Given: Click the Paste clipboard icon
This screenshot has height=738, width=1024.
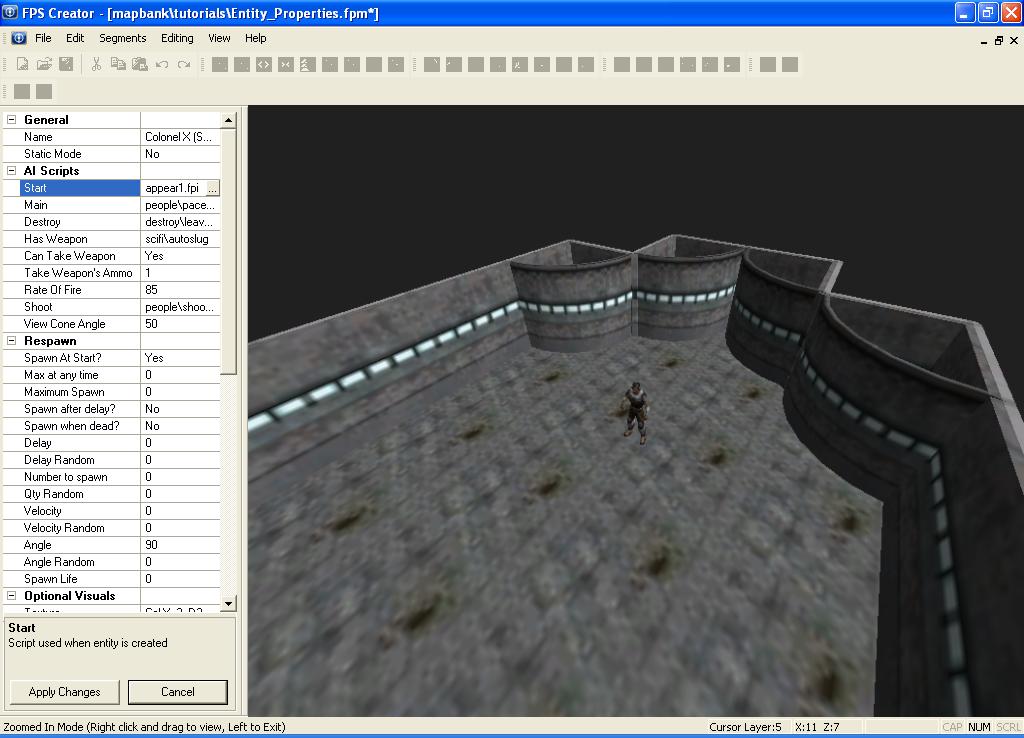Looking at the screenshot, I should 140,64.
